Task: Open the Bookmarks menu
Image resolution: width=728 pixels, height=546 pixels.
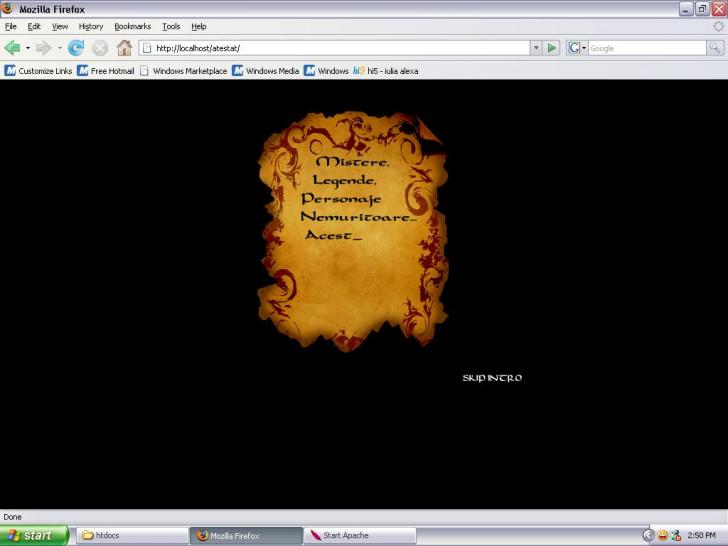Action: point(132,26)
